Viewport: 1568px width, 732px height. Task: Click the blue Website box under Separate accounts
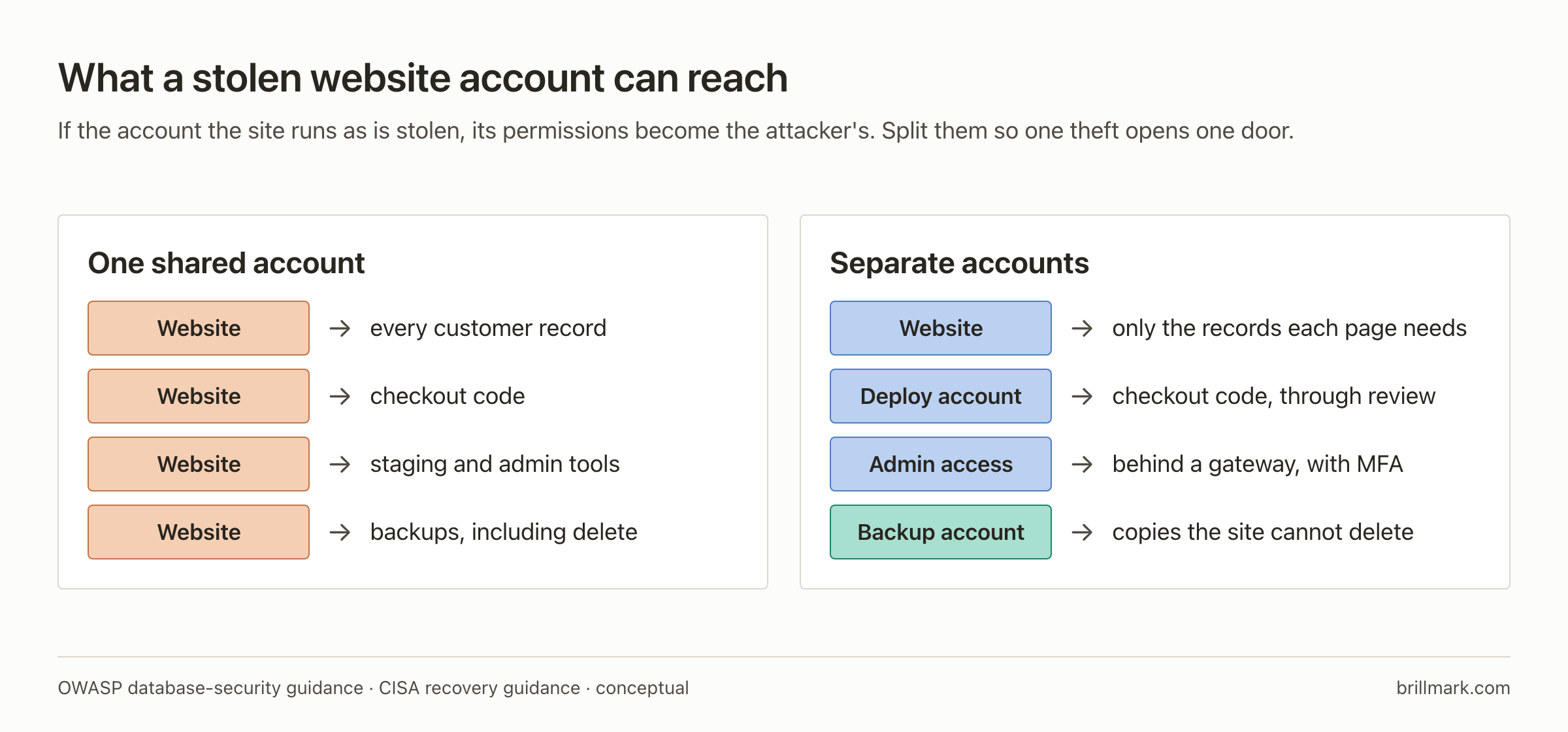pyautogui.click(x=941, y=328)
